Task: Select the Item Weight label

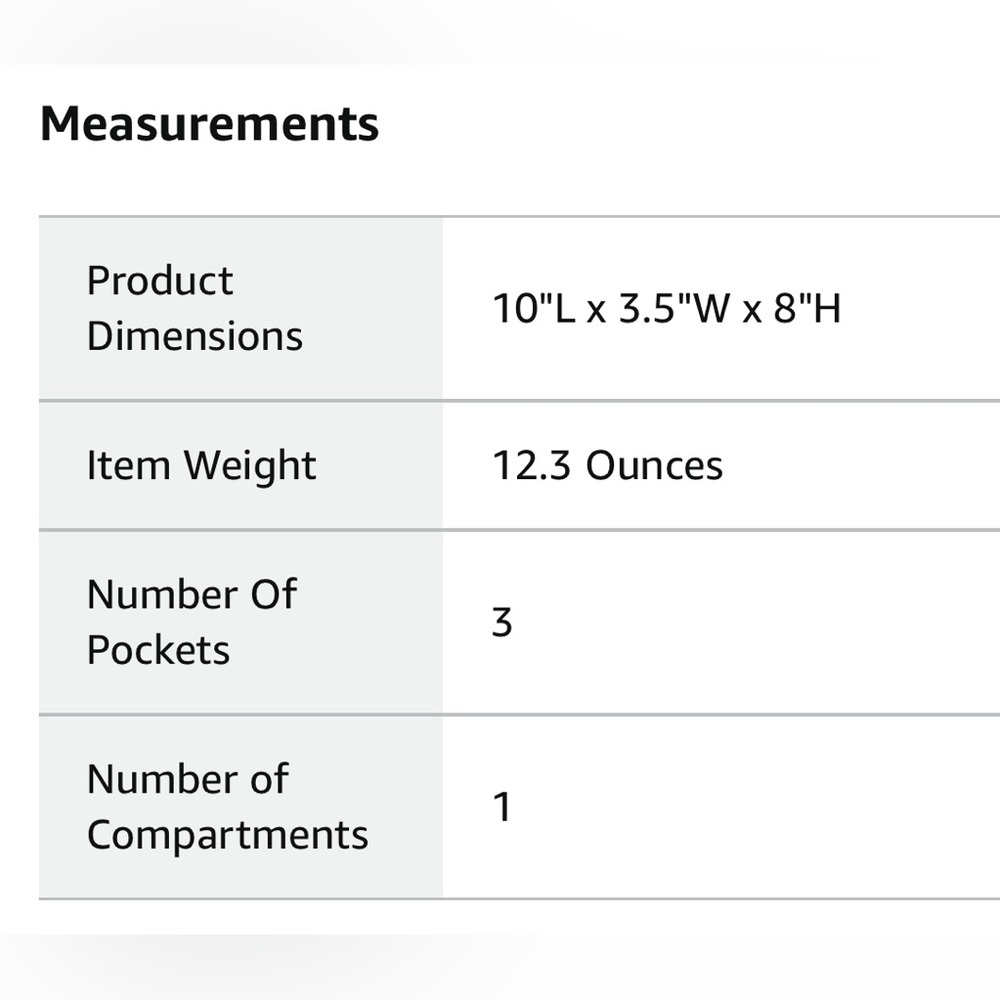Action: pos(201,466)
